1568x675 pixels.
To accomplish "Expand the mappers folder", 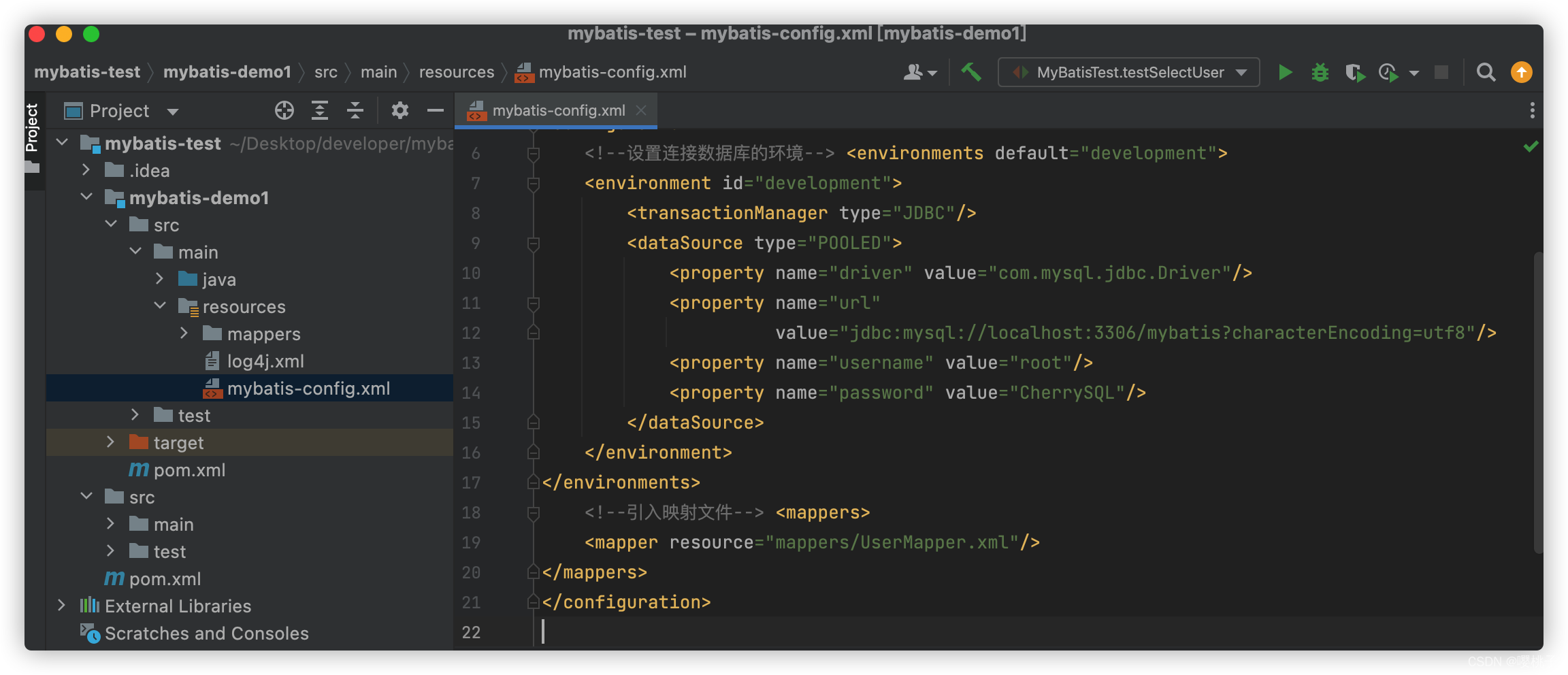I will (x=184, y=333).
